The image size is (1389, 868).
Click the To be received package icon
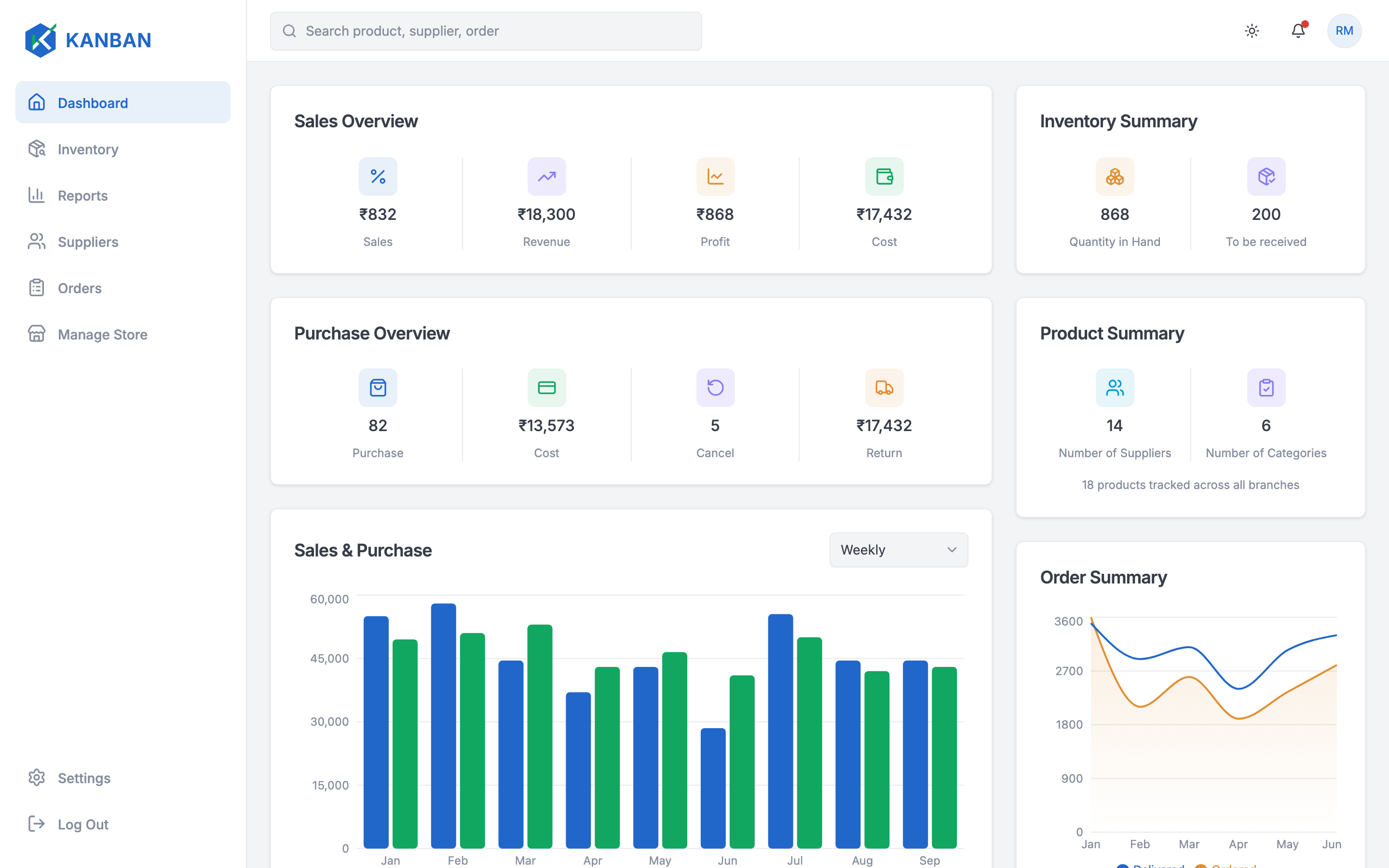click(x=1266, y=176)
